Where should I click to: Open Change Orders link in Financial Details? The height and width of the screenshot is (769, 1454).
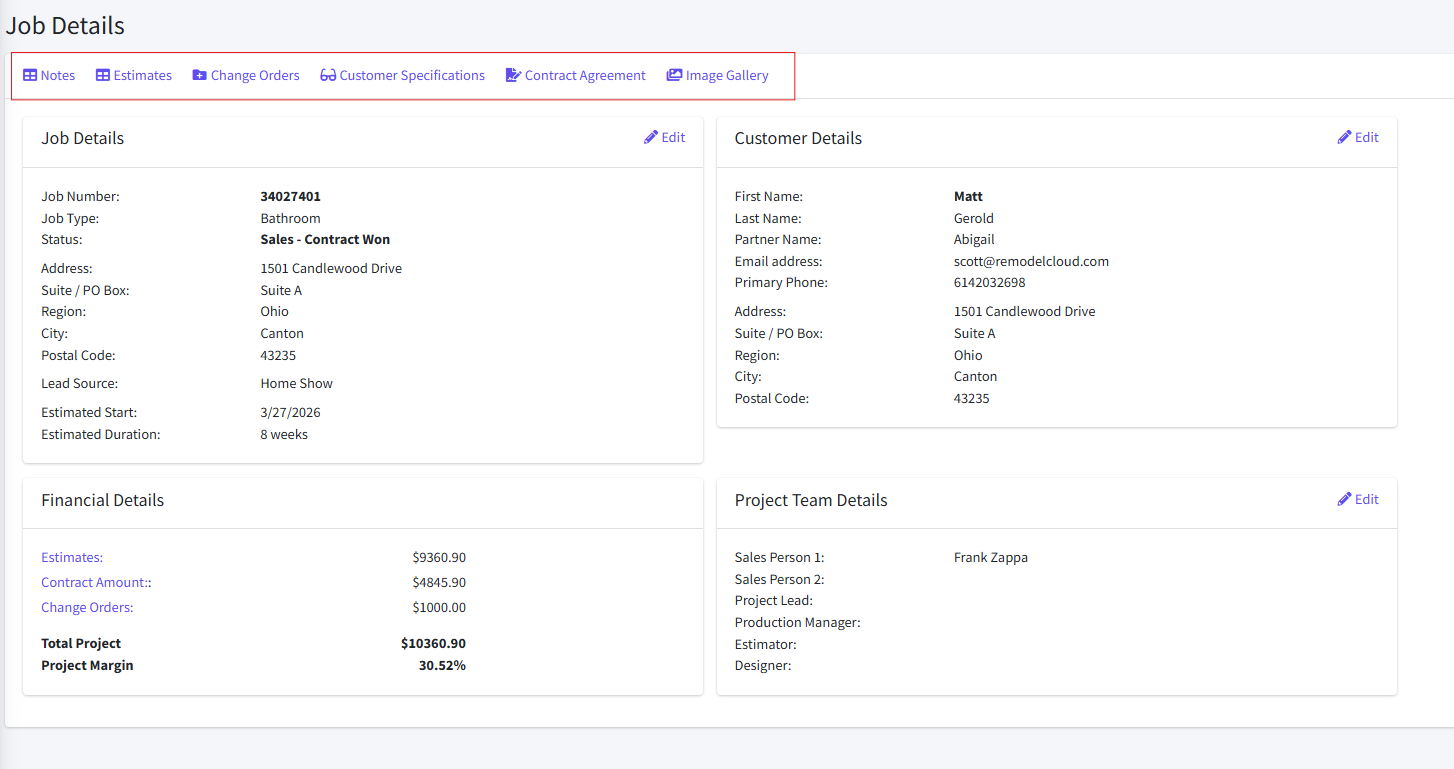point(87,607)
